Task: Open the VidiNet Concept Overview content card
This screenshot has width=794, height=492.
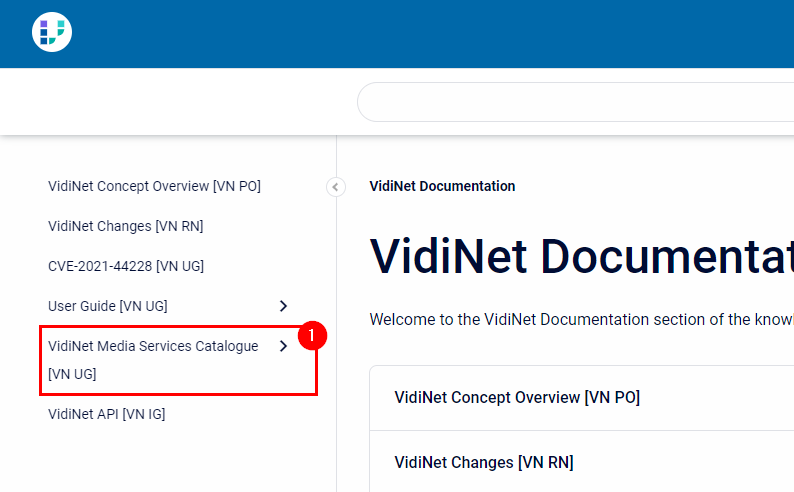Action: click(517, 398)
